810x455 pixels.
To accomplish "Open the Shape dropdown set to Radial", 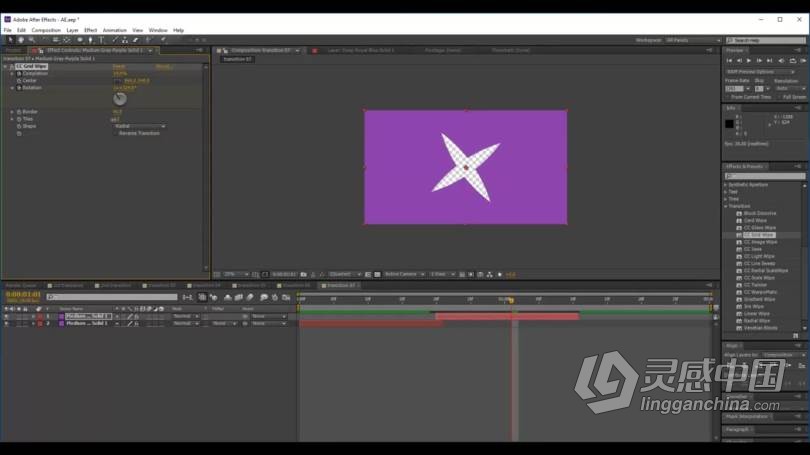I will tap(138, 126).
